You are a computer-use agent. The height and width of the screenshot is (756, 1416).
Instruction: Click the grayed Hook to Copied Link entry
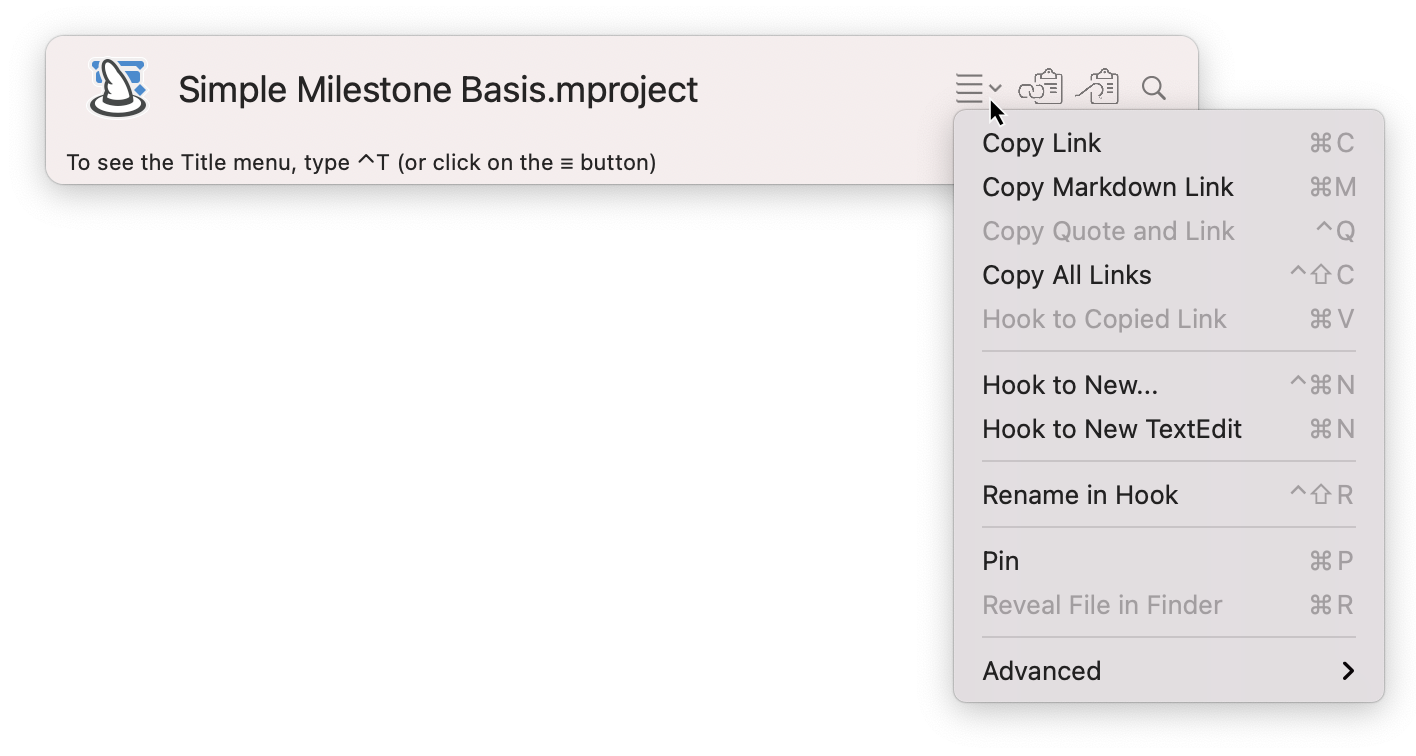tap(1105, 318)
